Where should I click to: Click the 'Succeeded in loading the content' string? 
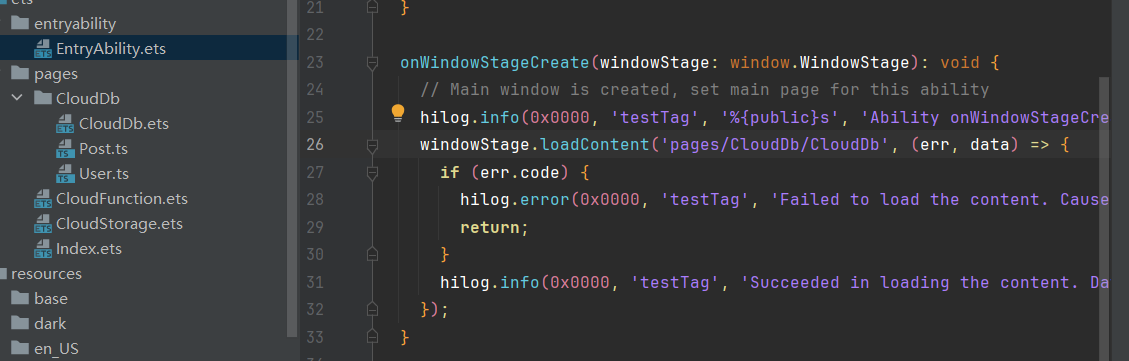pos(924,282)
